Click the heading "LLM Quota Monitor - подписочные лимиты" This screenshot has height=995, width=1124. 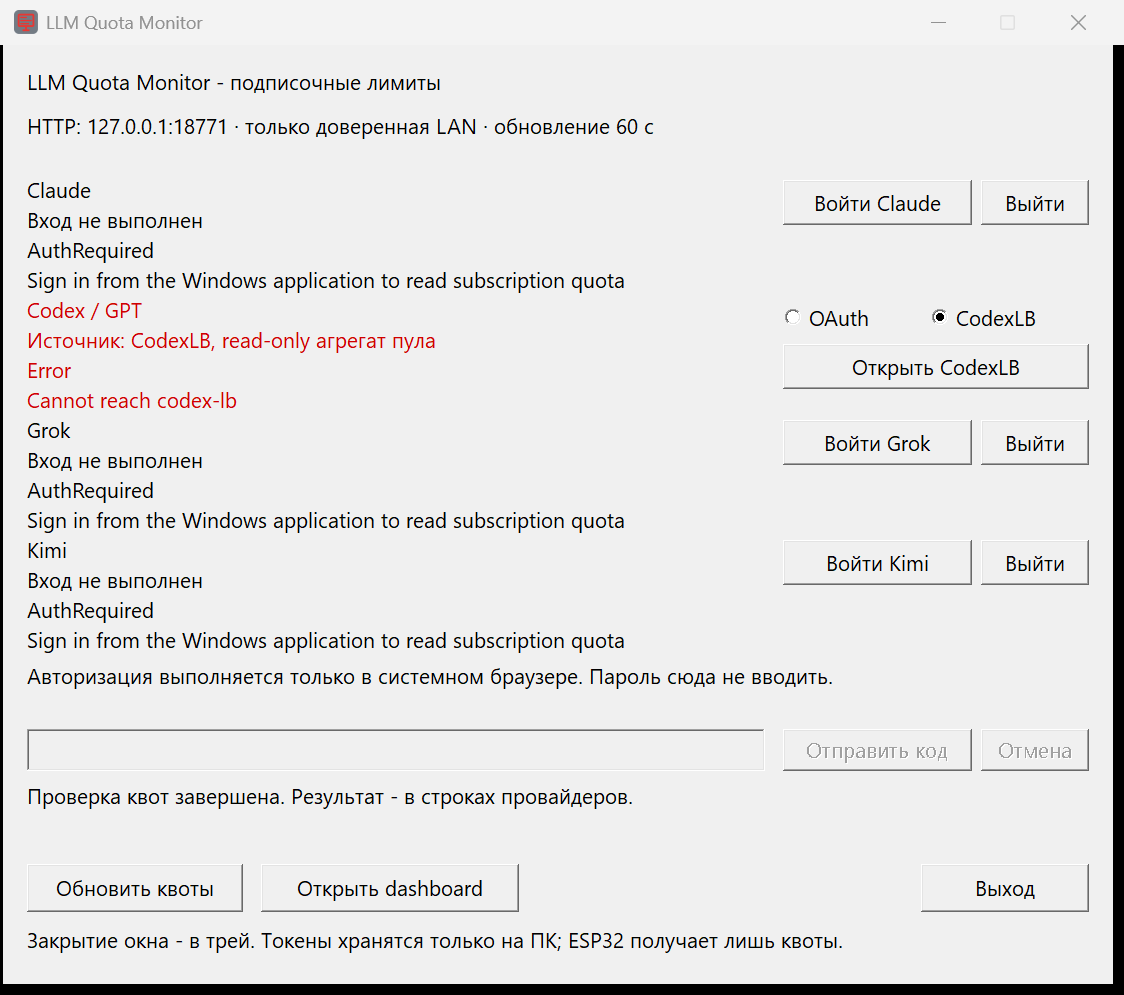234,83
